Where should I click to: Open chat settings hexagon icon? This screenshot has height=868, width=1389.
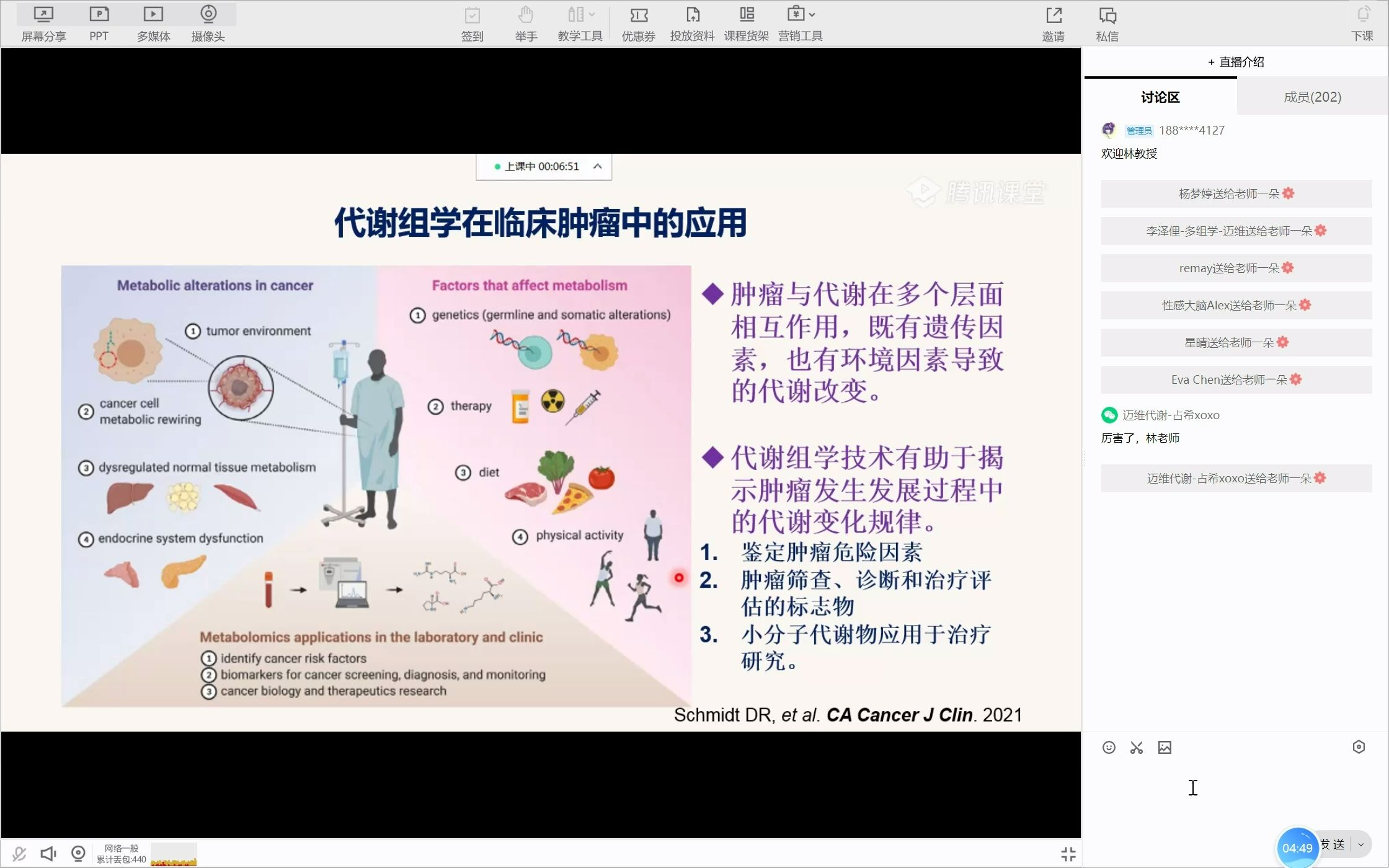pyautogui.click(x=1359, y=747)
